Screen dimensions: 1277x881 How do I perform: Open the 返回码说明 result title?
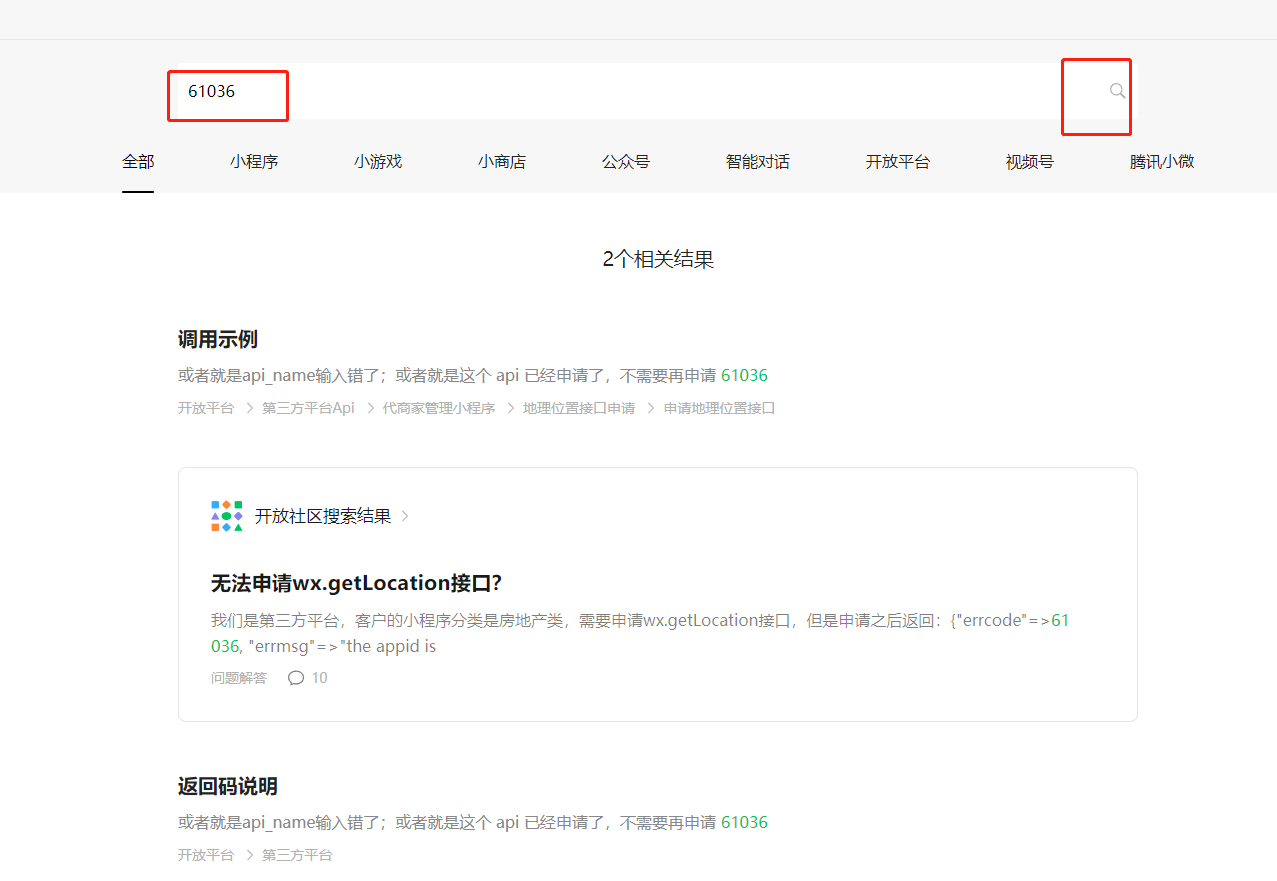228,786
